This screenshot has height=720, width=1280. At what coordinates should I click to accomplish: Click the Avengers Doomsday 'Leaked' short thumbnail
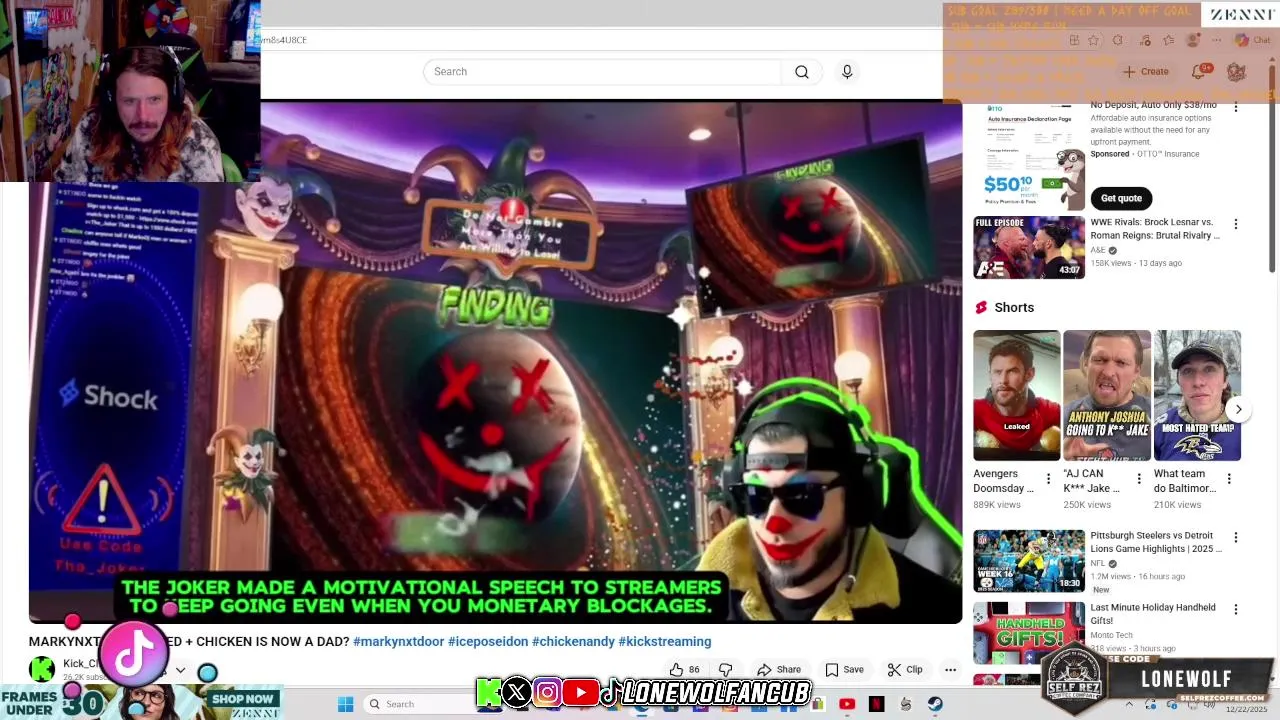click(1017, 395)
